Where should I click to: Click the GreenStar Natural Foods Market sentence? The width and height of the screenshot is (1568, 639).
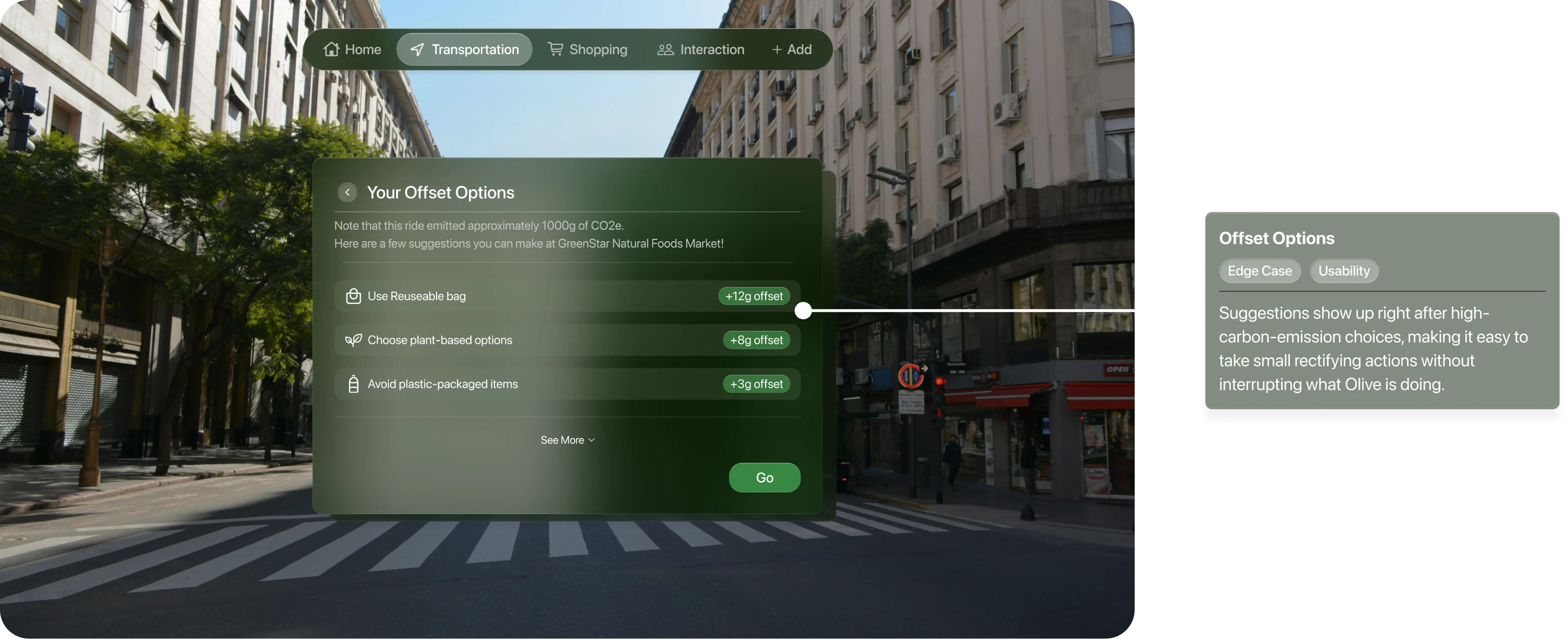point(528,243)
